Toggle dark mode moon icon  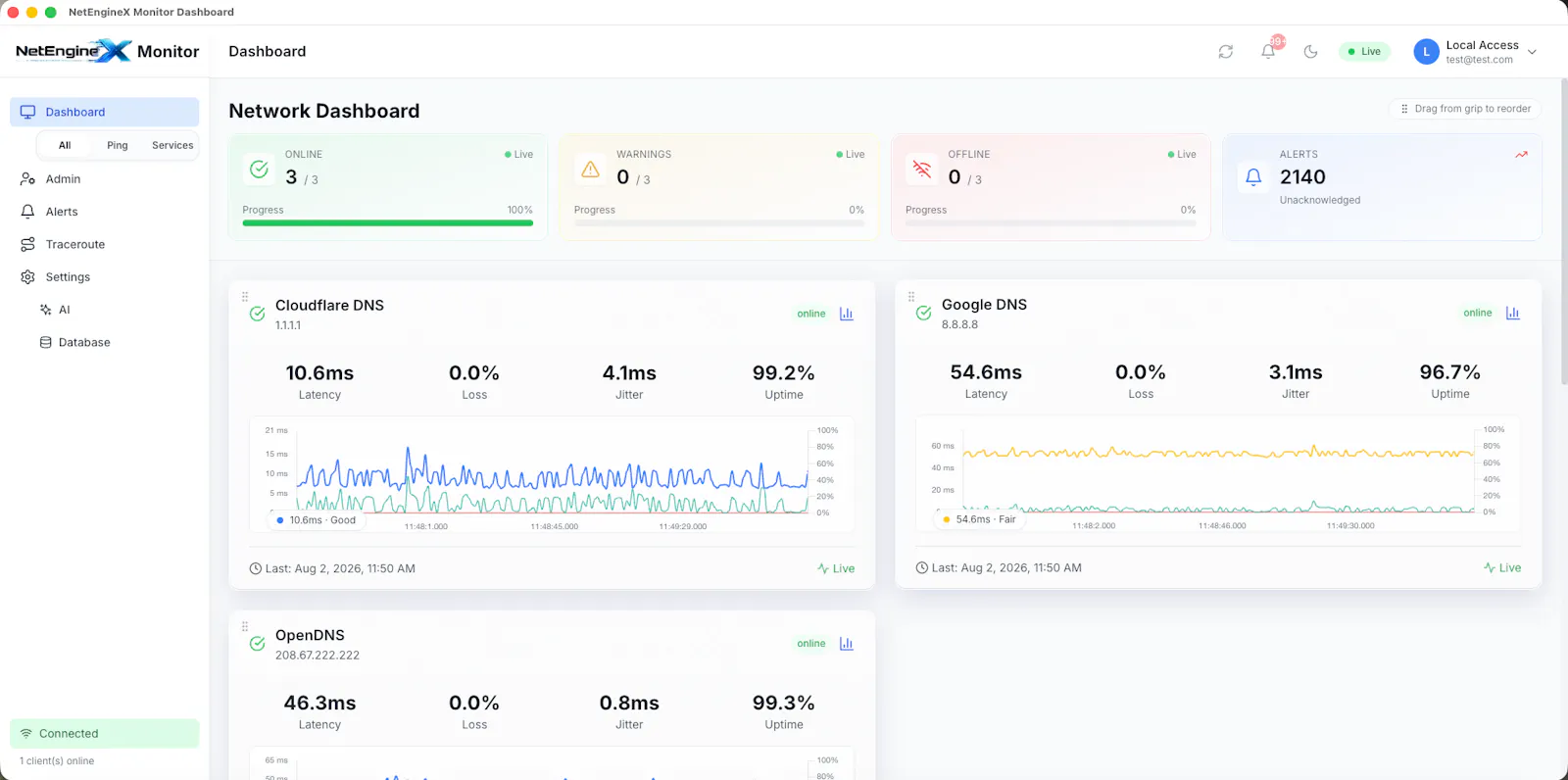[x=1310, y=52]
